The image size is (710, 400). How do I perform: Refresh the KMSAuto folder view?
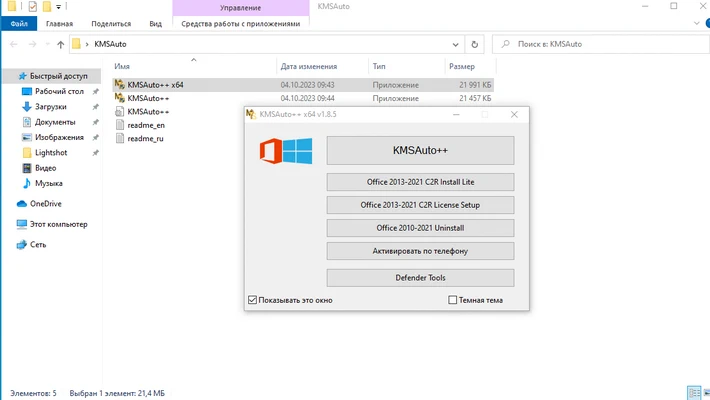475,44
